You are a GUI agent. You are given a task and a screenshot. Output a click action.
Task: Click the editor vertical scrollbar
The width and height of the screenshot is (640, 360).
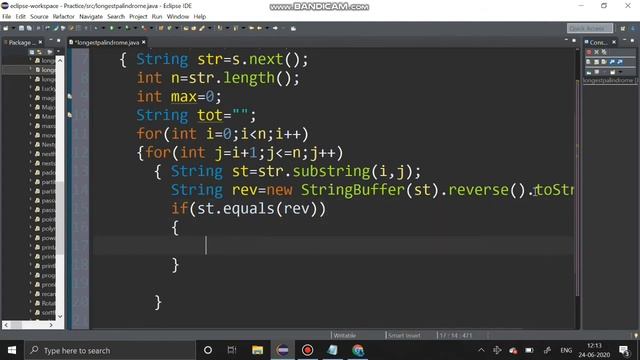pyautogui.click(x=578, y=188)
